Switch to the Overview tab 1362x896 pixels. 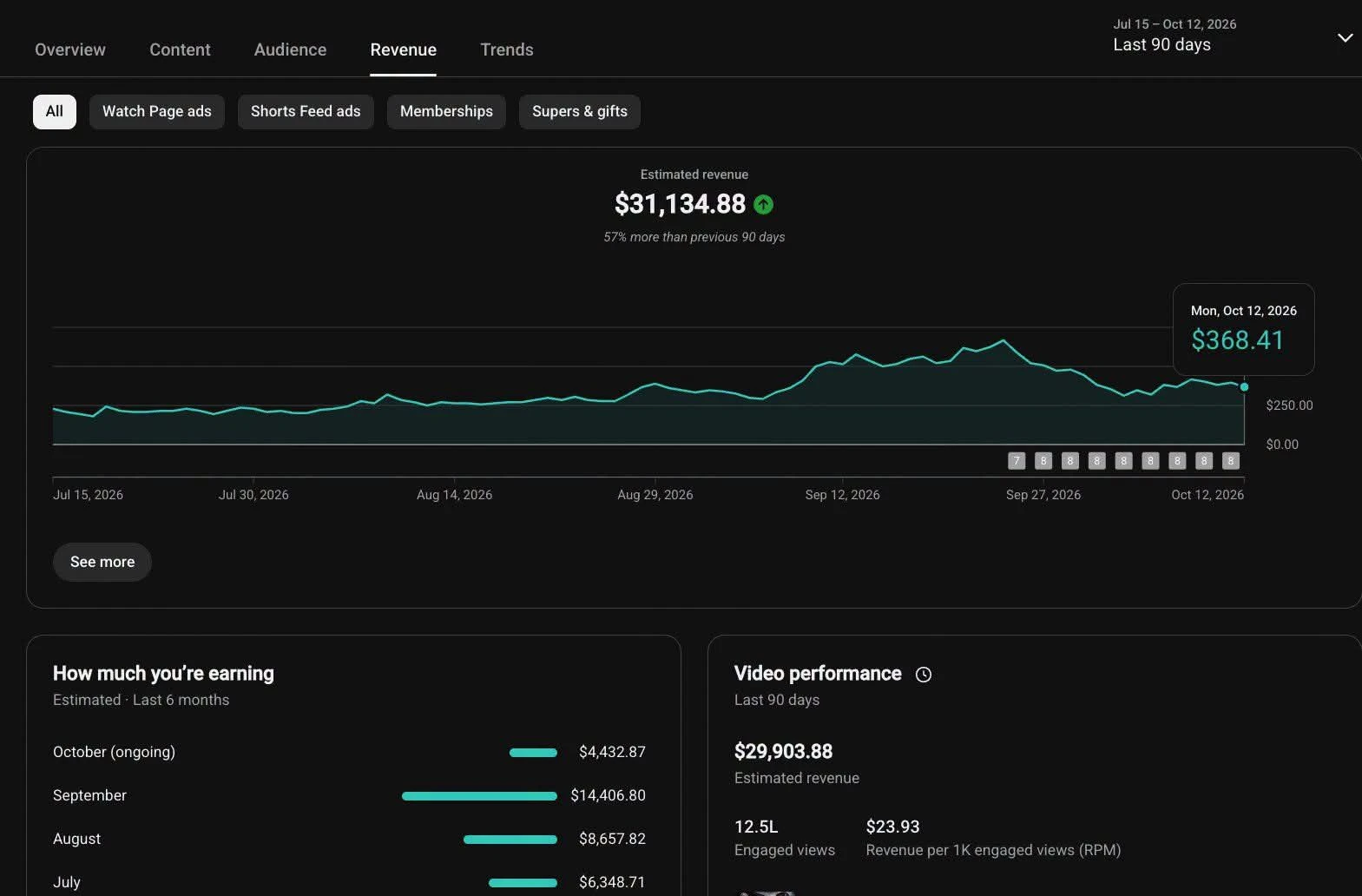coord(70,49)
